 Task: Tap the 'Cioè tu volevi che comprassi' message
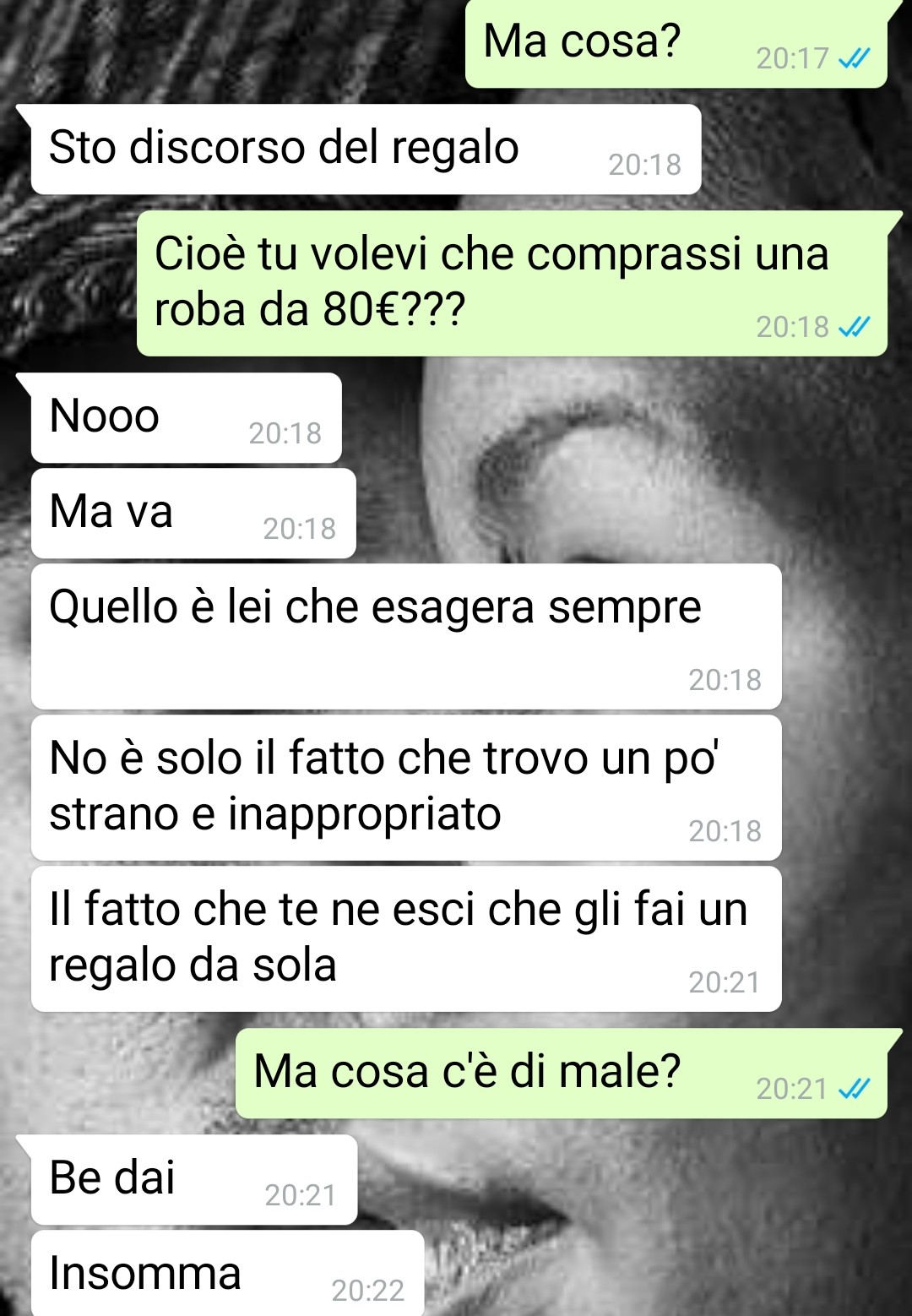coord(512,283)
